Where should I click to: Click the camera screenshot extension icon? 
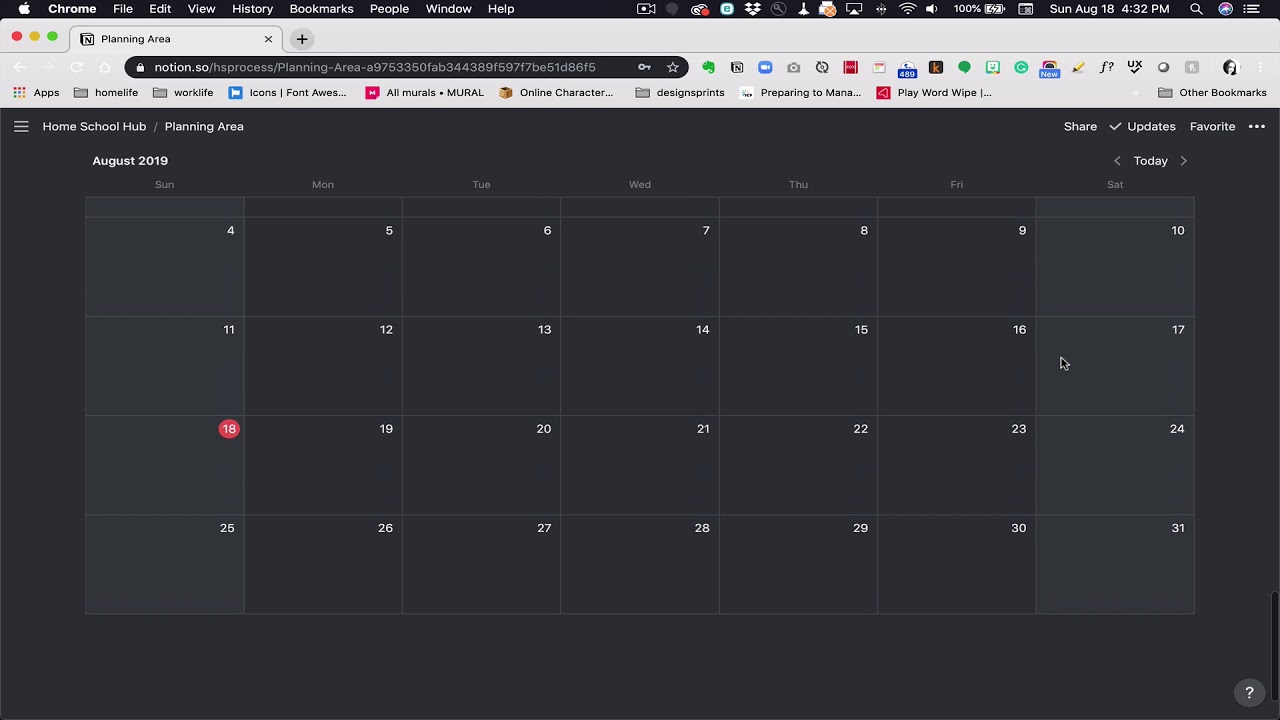point(794,67)
